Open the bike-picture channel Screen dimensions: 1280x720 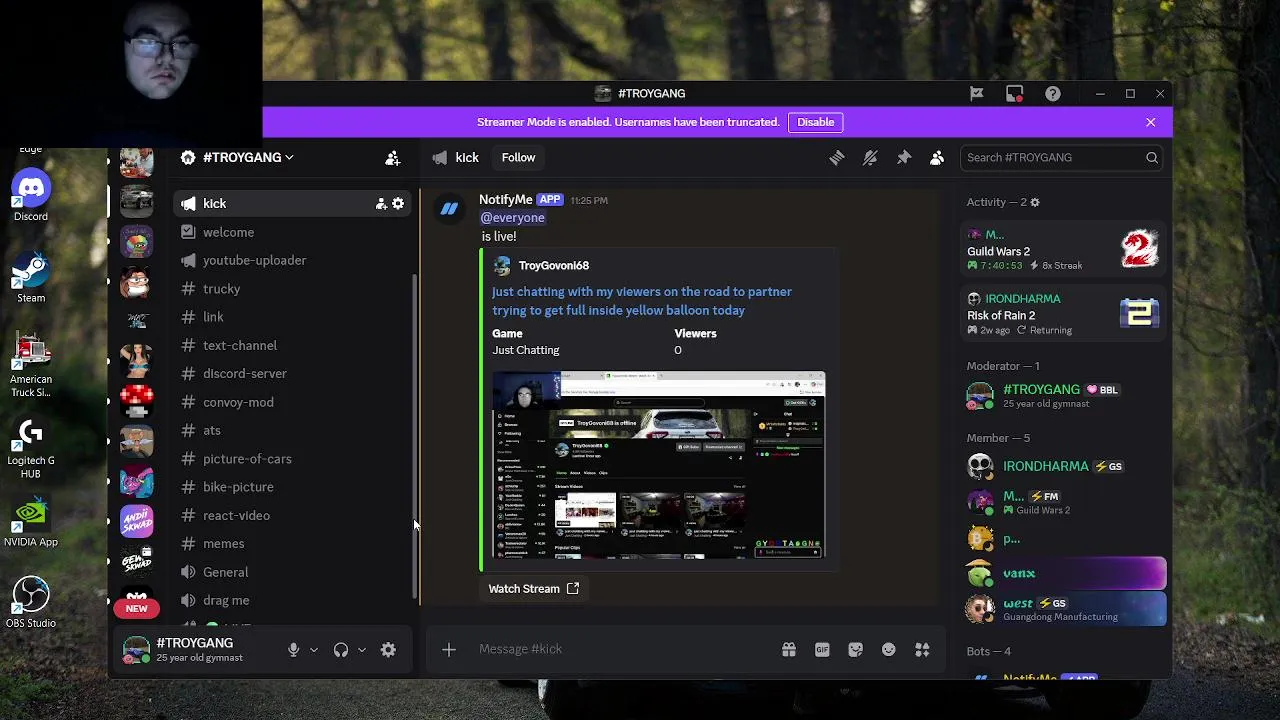click(x=291, y=487)
